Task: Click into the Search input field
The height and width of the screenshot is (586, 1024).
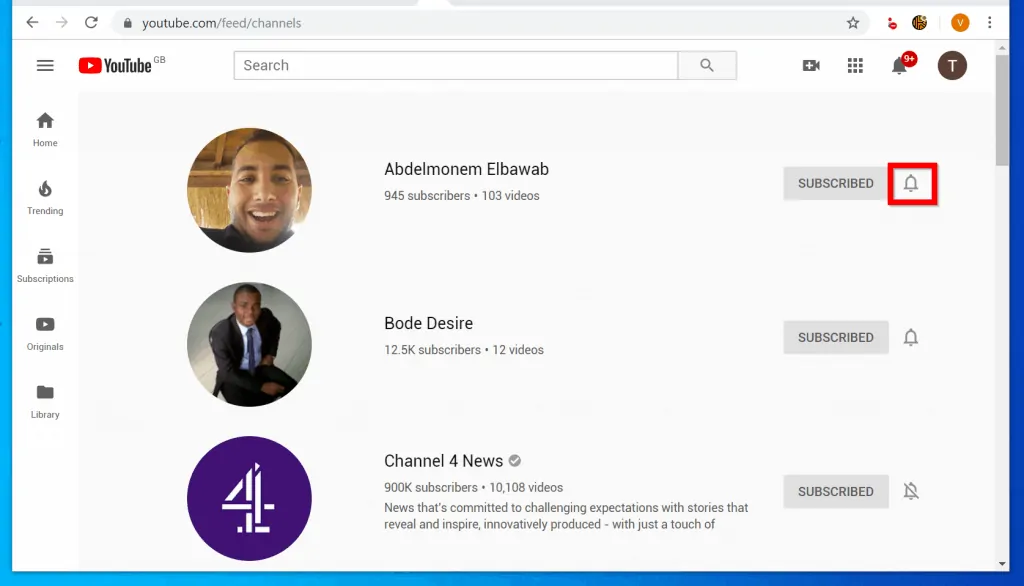Action: (455, 66)
